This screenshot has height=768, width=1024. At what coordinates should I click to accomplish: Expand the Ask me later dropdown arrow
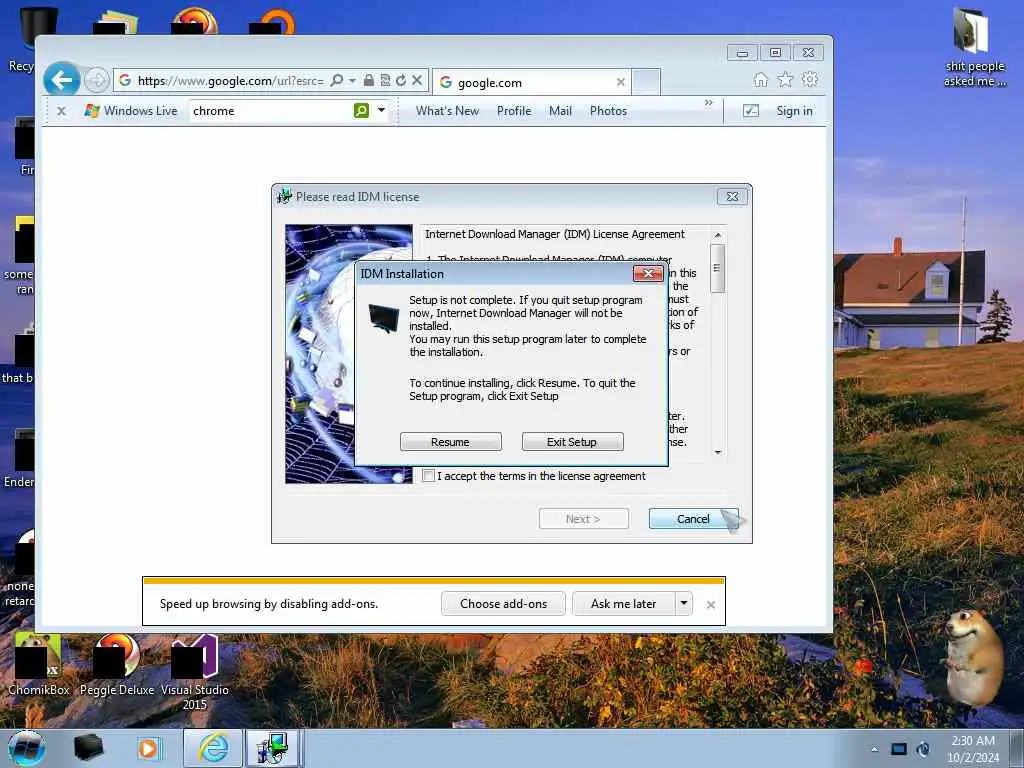pyautogui.click(x=684, y=603)
